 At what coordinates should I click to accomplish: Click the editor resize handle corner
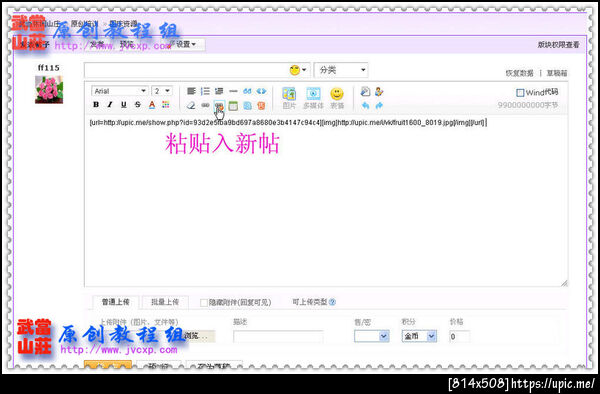point(564,283)
